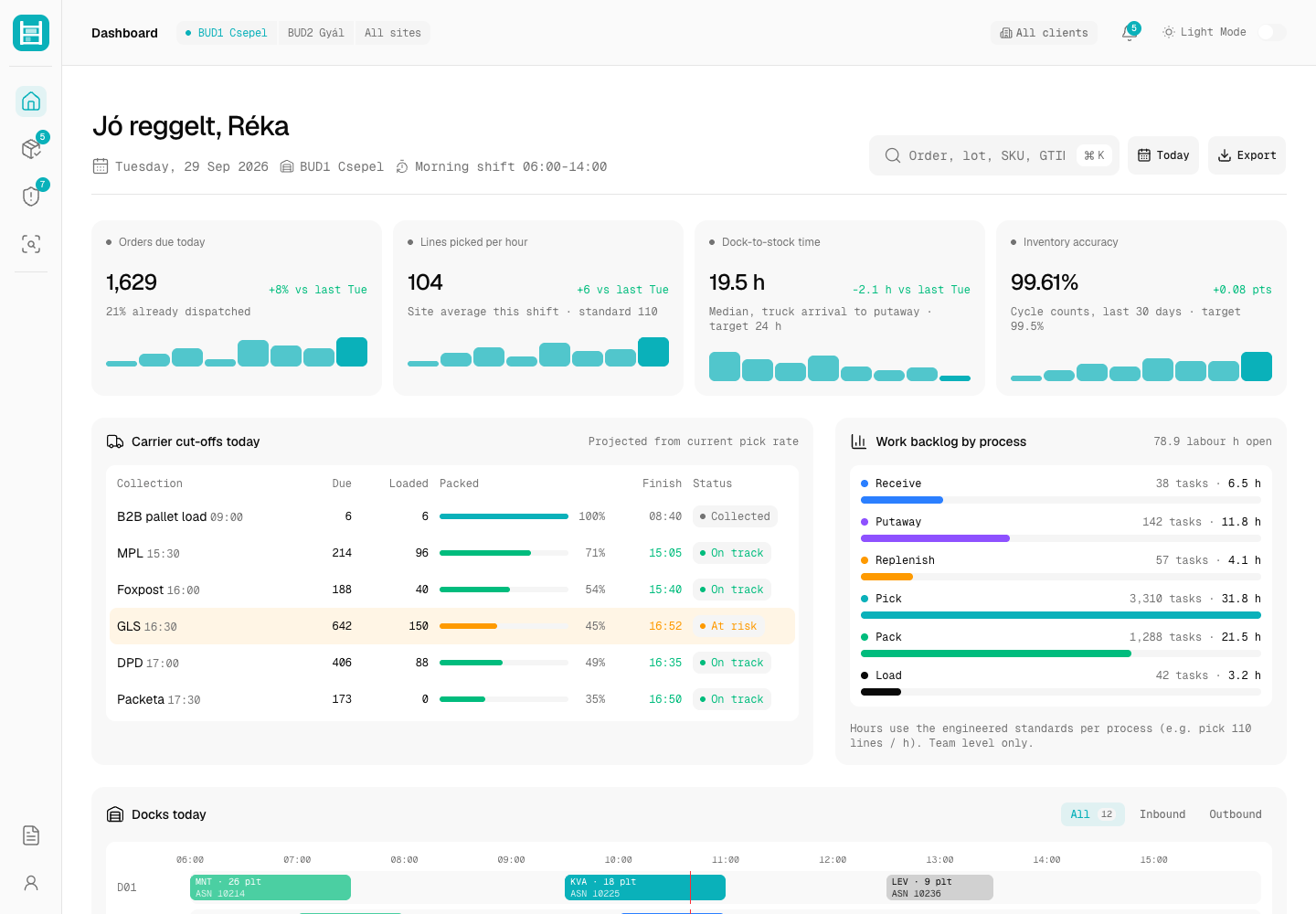Open the All clients filter
The height and width of the screenshot is (914, 1316).
pyautogui.click(x=1045, y=33)
